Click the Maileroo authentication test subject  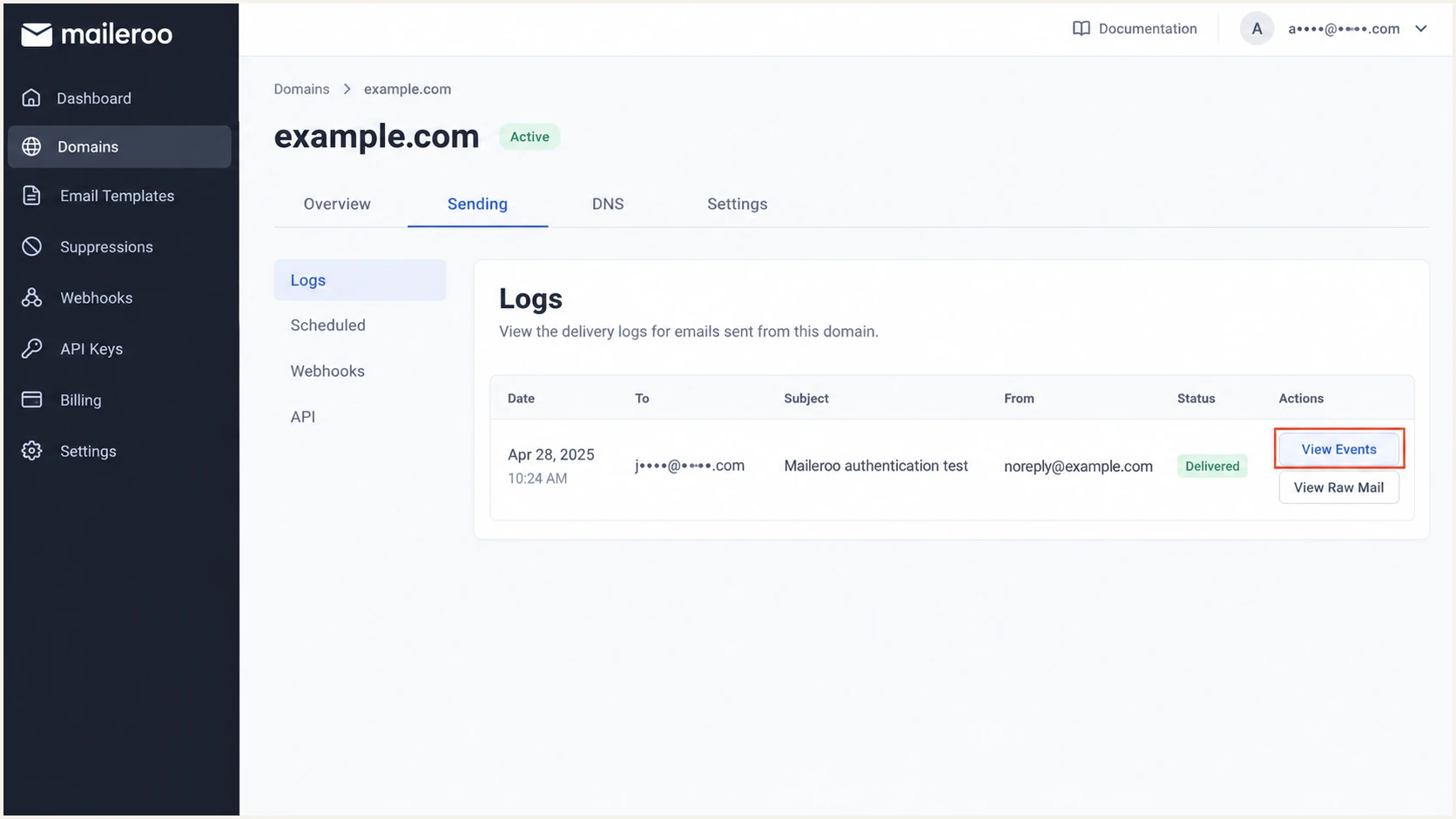(x=876, y=466)
